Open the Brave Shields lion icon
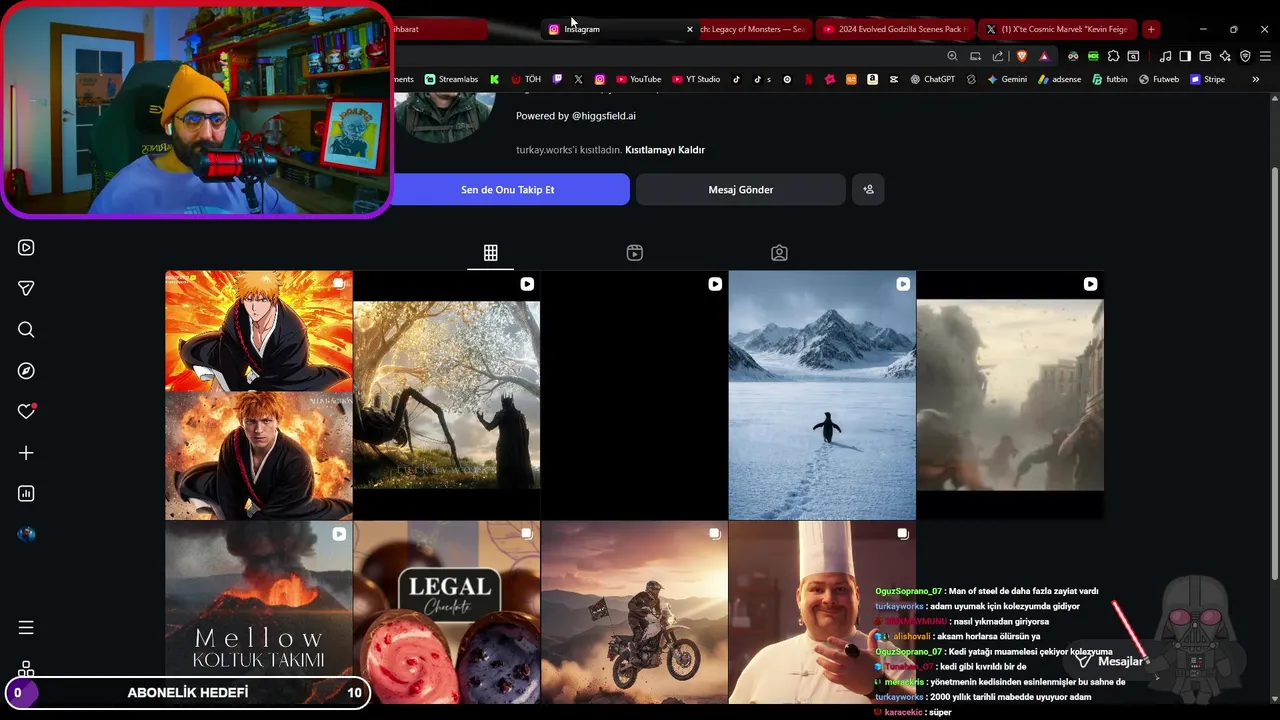The width and height of the screenshot is (1280, 720). click(x=1021, y=56)
